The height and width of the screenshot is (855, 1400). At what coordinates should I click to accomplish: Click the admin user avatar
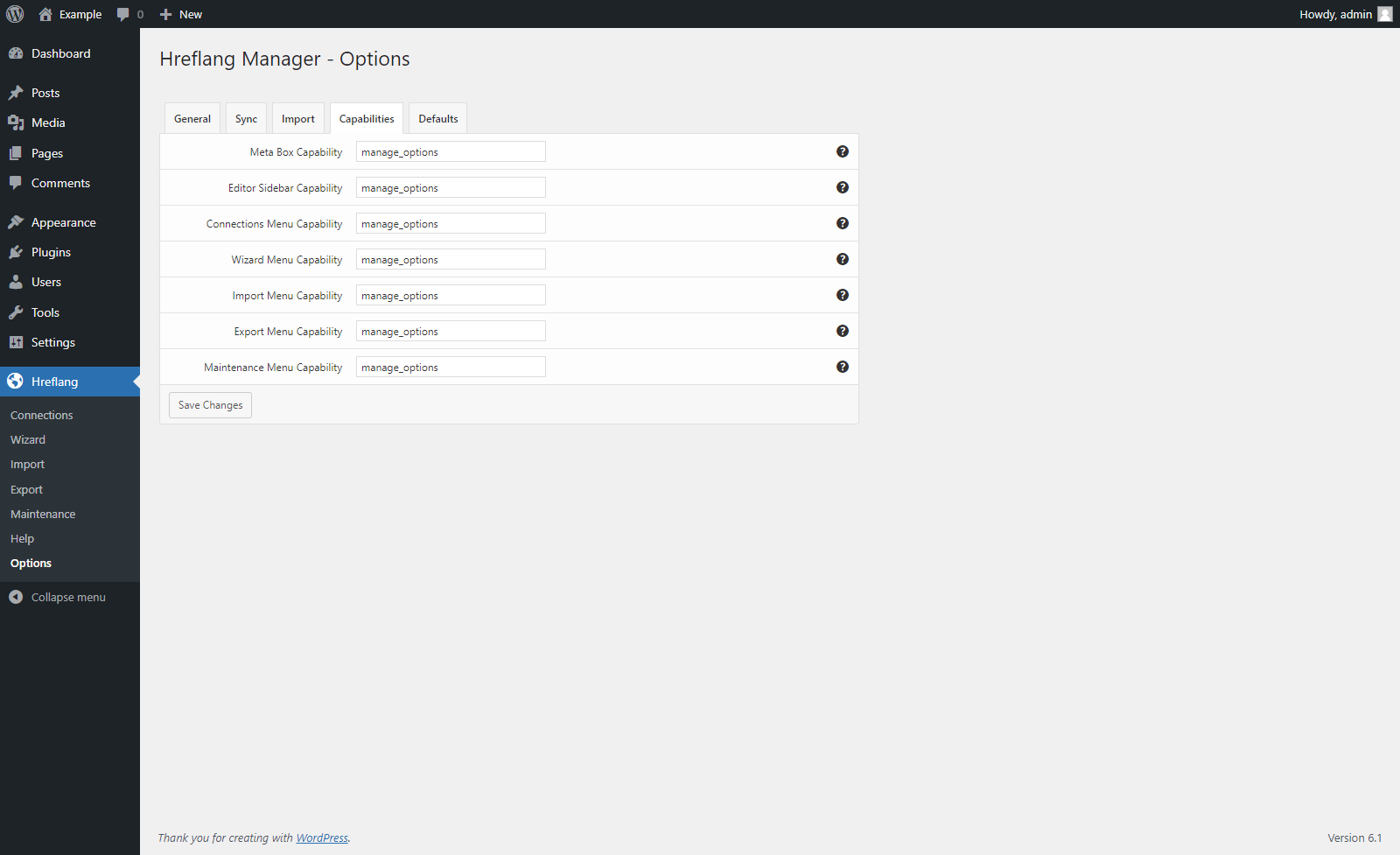click(x=1385, y=14)
